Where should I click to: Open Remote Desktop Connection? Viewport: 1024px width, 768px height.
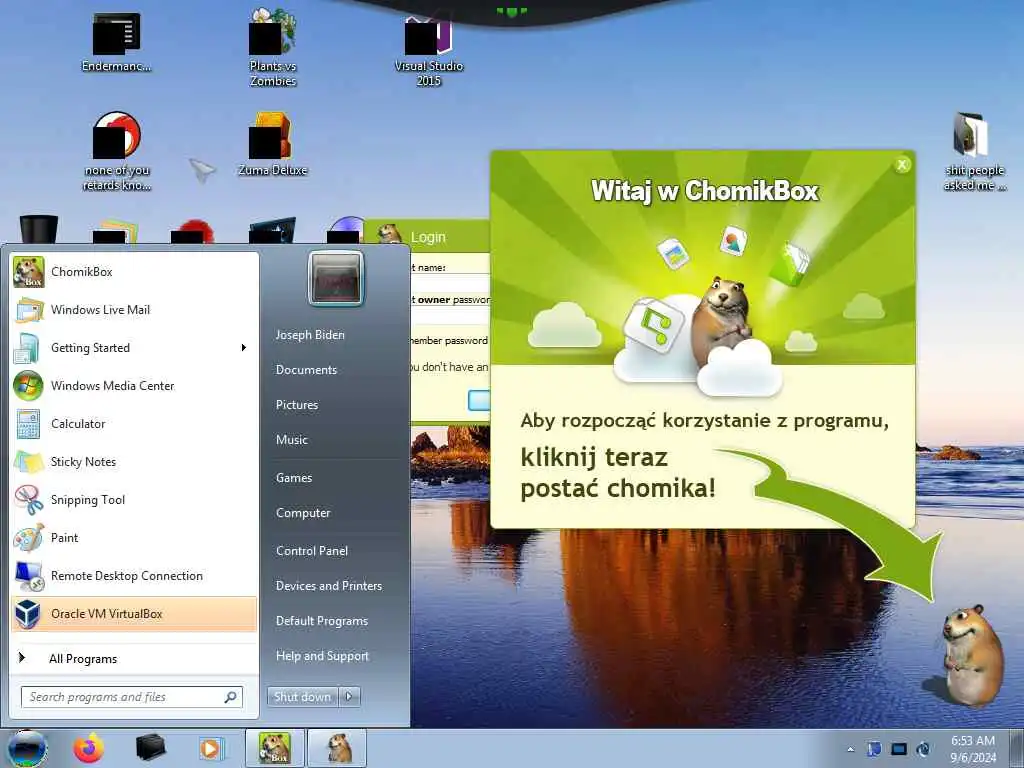click(x=135, y=575)
